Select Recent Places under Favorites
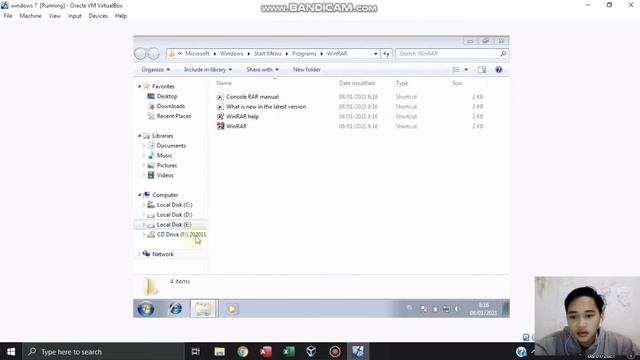The image size is (640, 360). click(173, 116)
